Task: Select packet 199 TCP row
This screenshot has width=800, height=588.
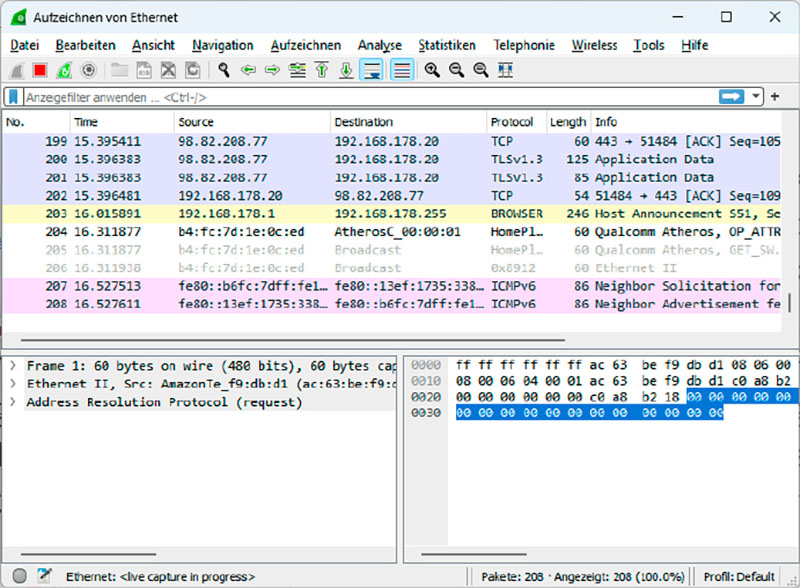Action: coord(392,141)
